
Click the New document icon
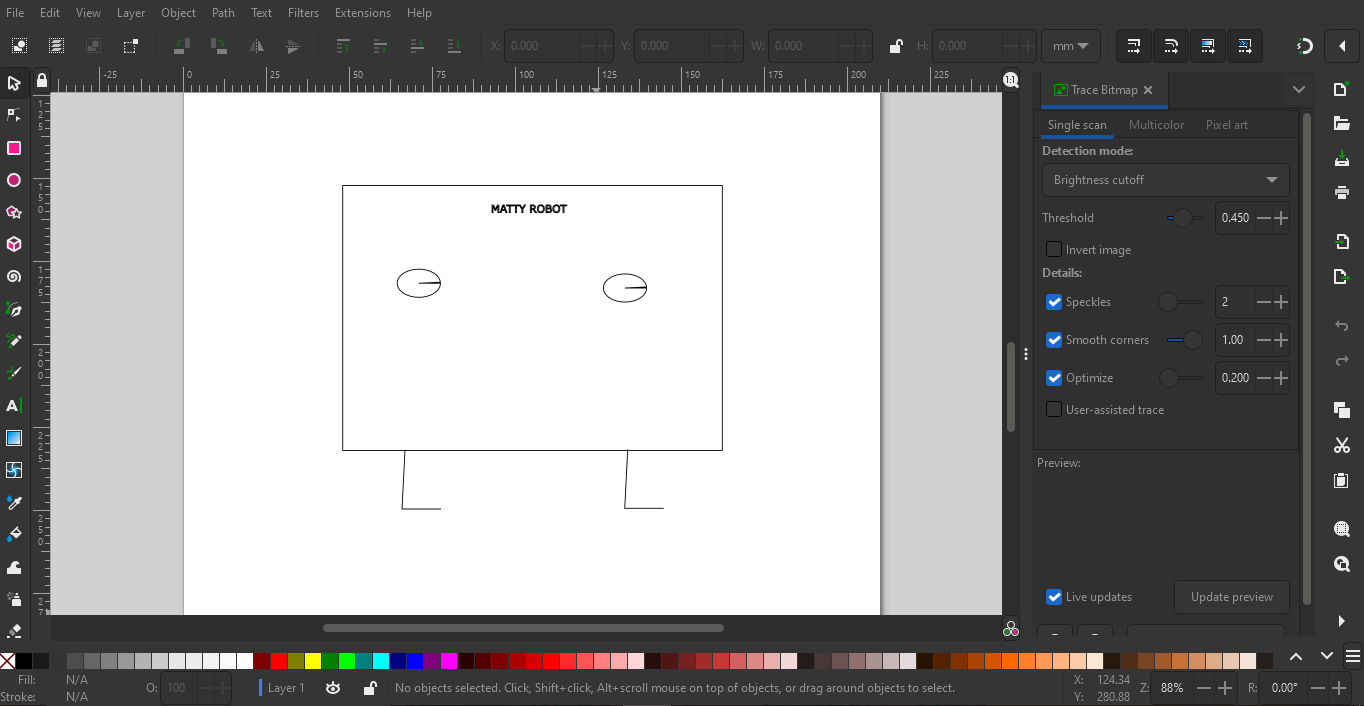(x=1342, y=89)
